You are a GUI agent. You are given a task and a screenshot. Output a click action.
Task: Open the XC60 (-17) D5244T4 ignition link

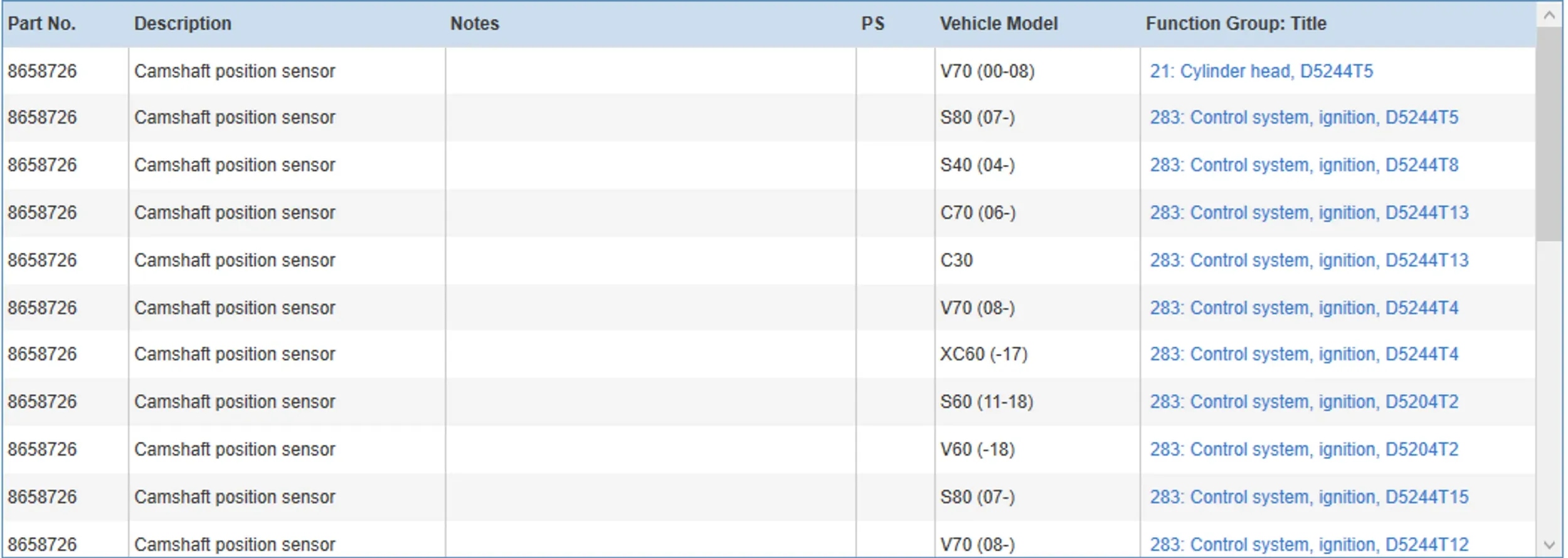[1303, 355]
